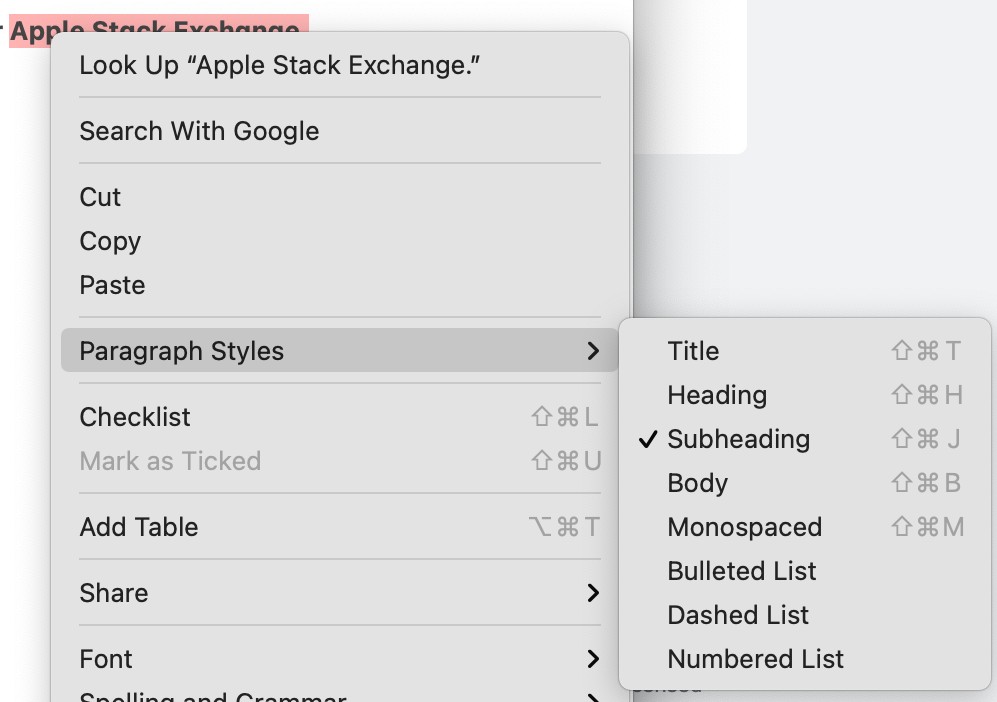997x702 pixels.
Task: Apply the Title style
Action: (x=692, y=351)
